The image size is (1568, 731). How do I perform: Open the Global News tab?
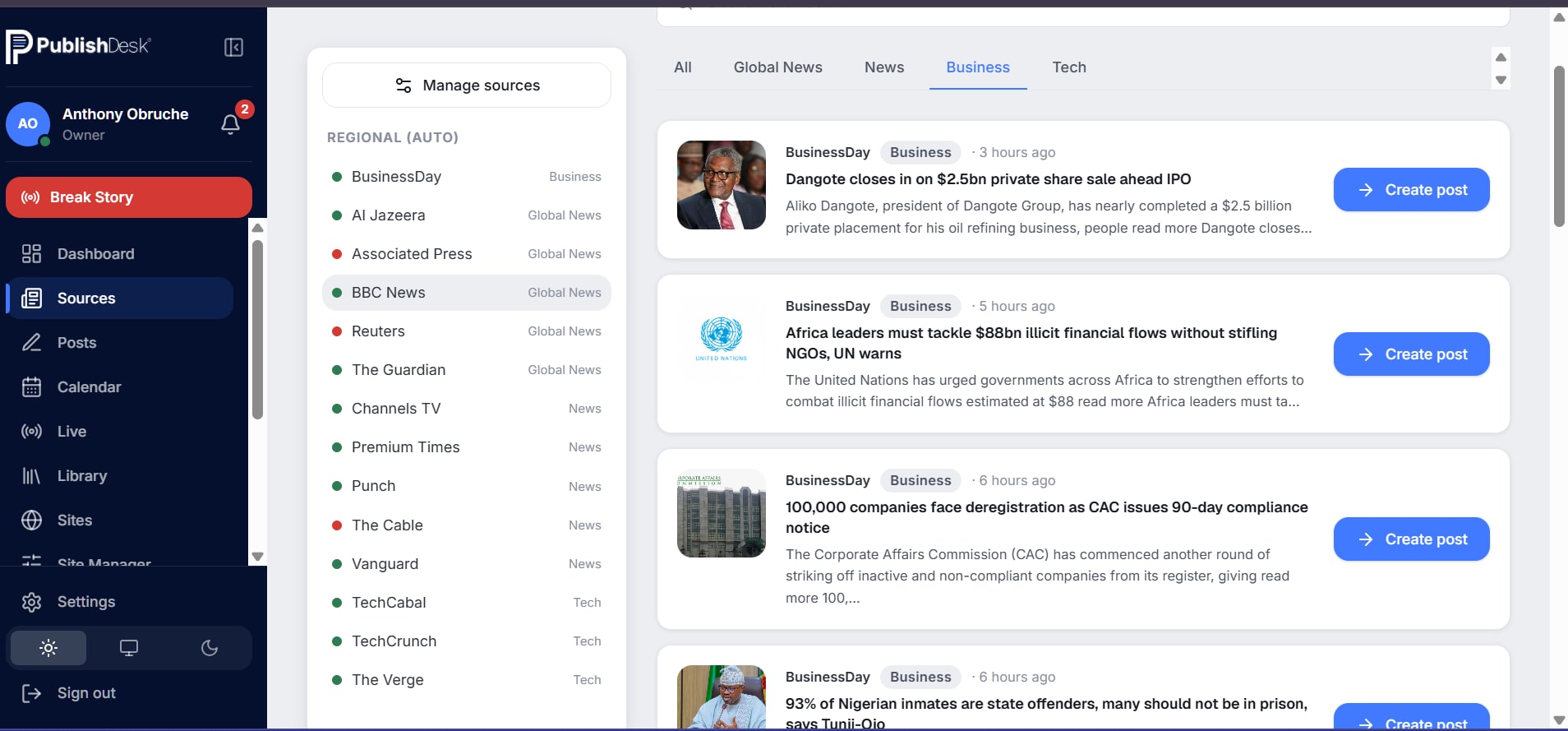(x=778, y=67)
